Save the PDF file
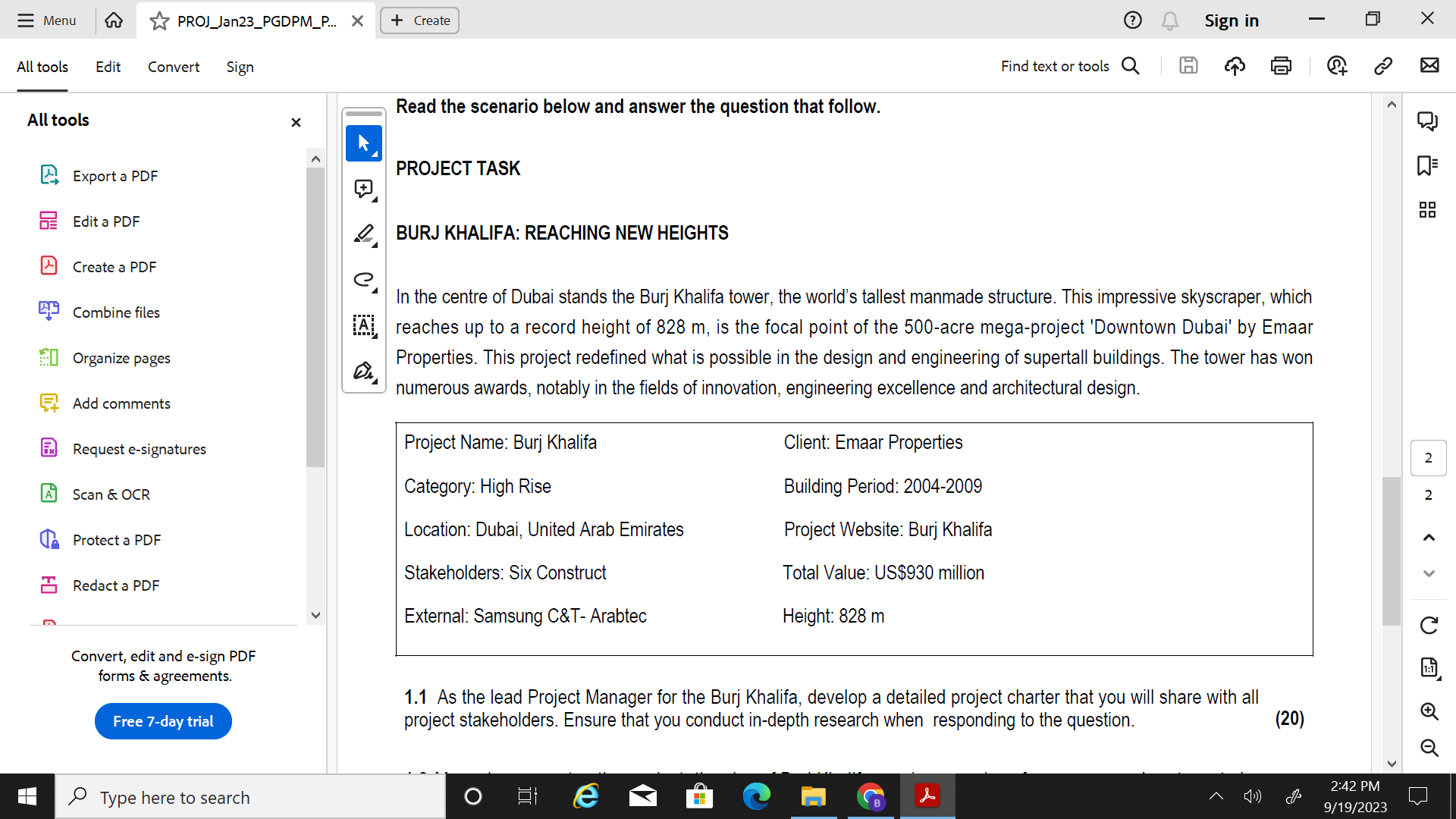 pyautogui.click(x=1188, y=66)
